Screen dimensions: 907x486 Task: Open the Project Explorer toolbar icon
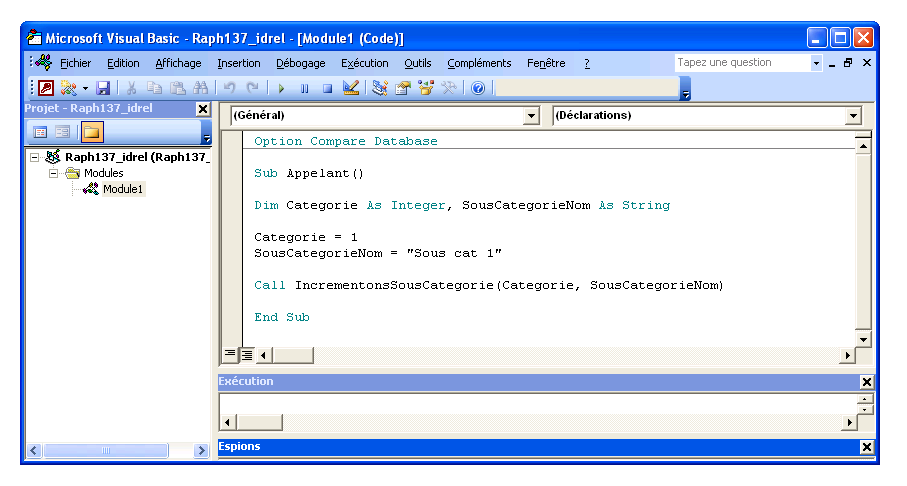379,88
